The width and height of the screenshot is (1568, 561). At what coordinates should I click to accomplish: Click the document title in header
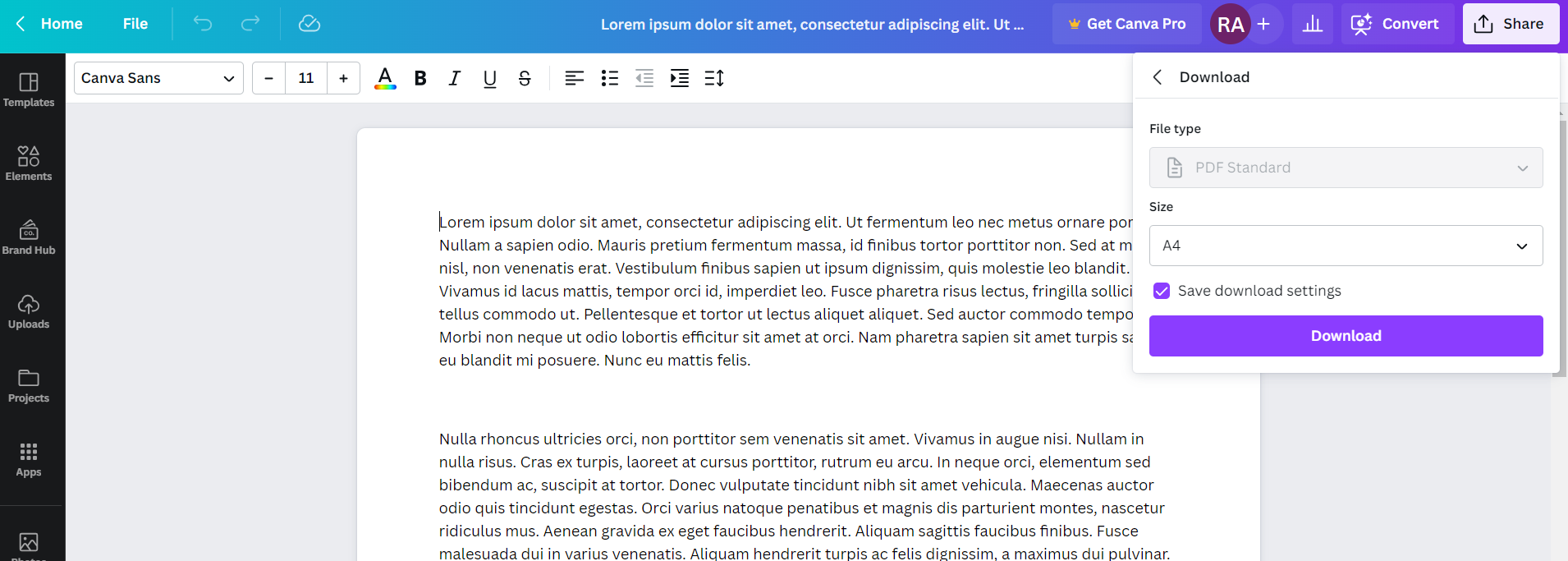812,24
